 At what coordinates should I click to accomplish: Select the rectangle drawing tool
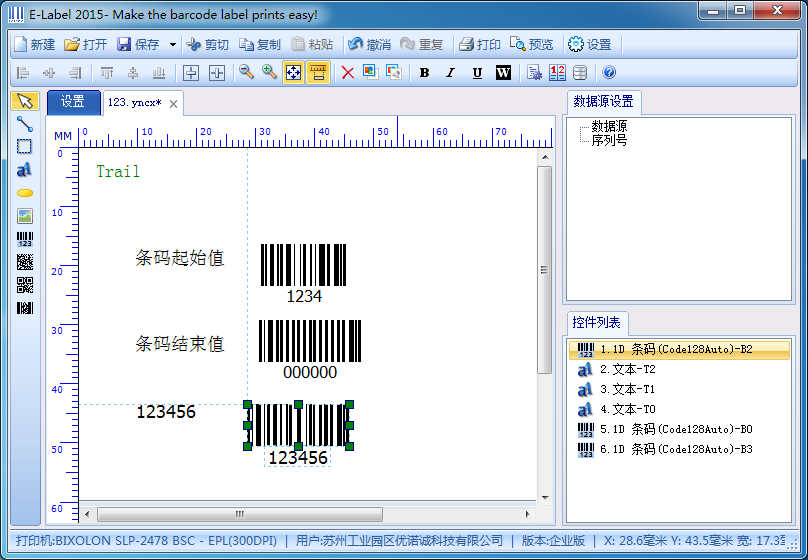(25, 147)
